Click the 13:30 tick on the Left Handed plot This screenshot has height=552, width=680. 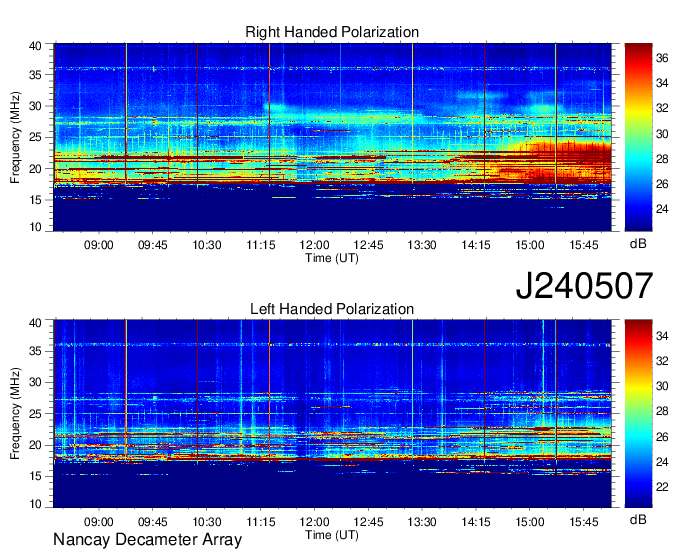click(x=422, y=522)
